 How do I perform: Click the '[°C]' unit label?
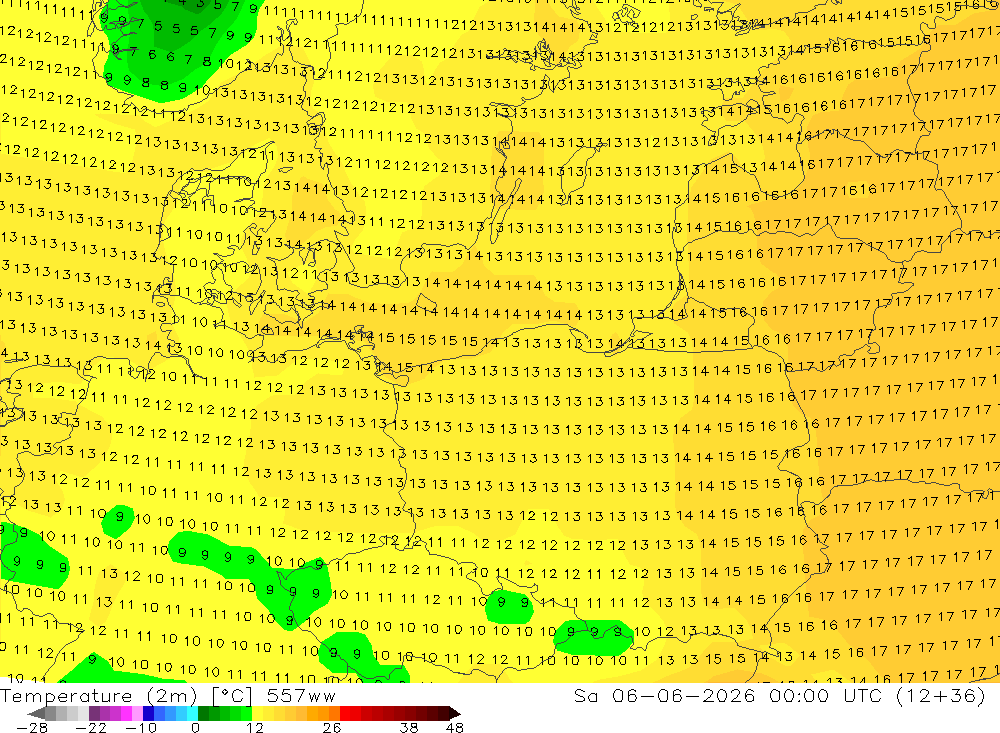[232, 696]
